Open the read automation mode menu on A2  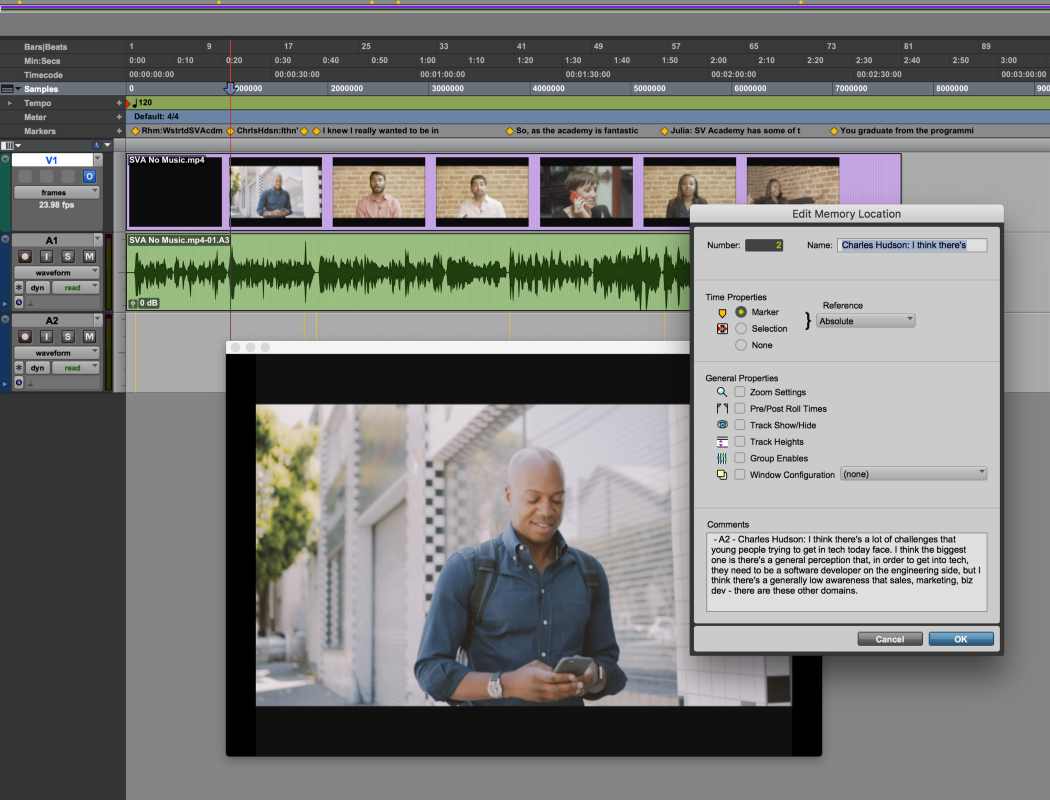pos(75,367)
